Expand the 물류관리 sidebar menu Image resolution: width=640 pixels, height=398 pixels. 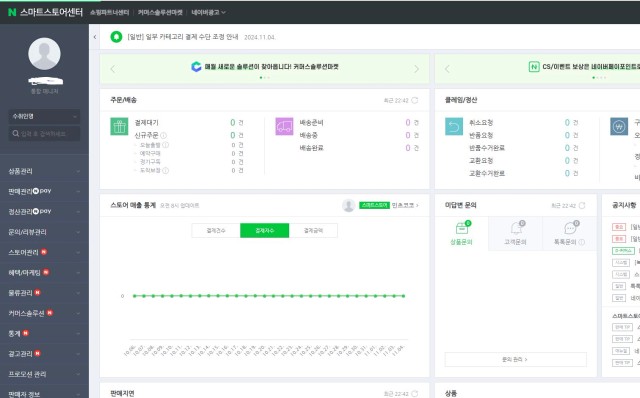44,293
